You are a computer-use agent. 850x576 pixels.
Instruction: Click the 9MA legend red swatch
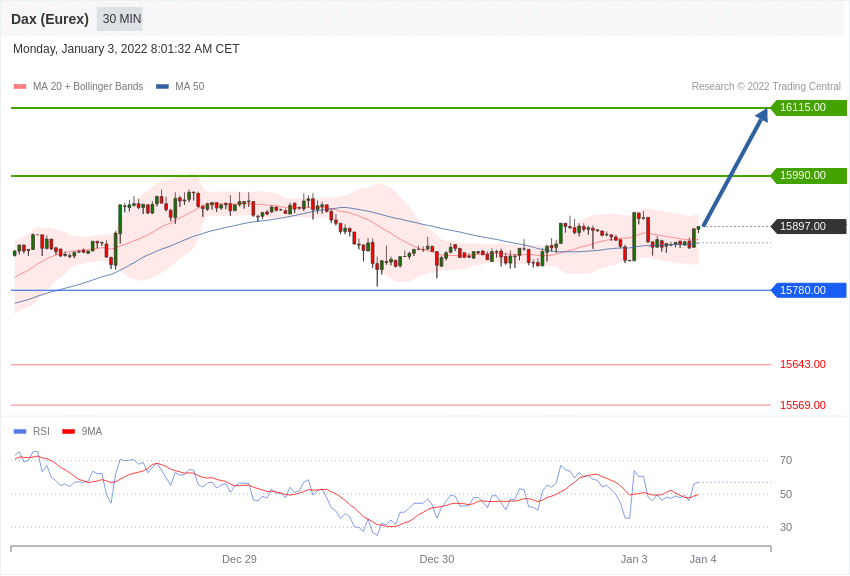coord(68,431)
